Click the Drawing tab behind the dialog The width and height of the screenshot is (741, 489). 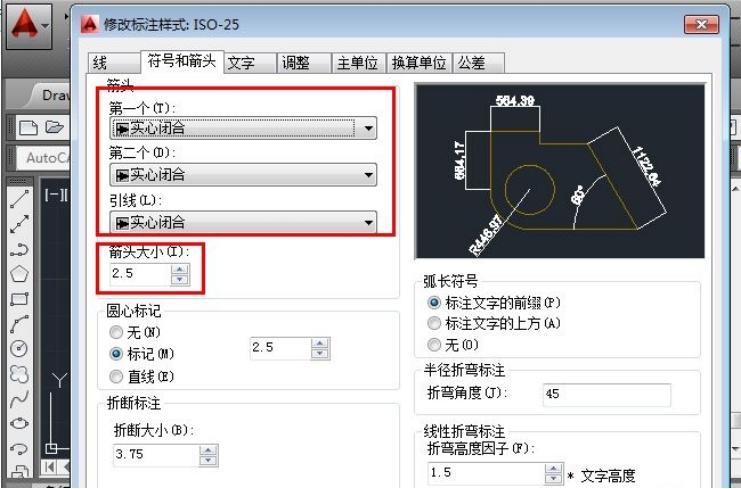52,95
